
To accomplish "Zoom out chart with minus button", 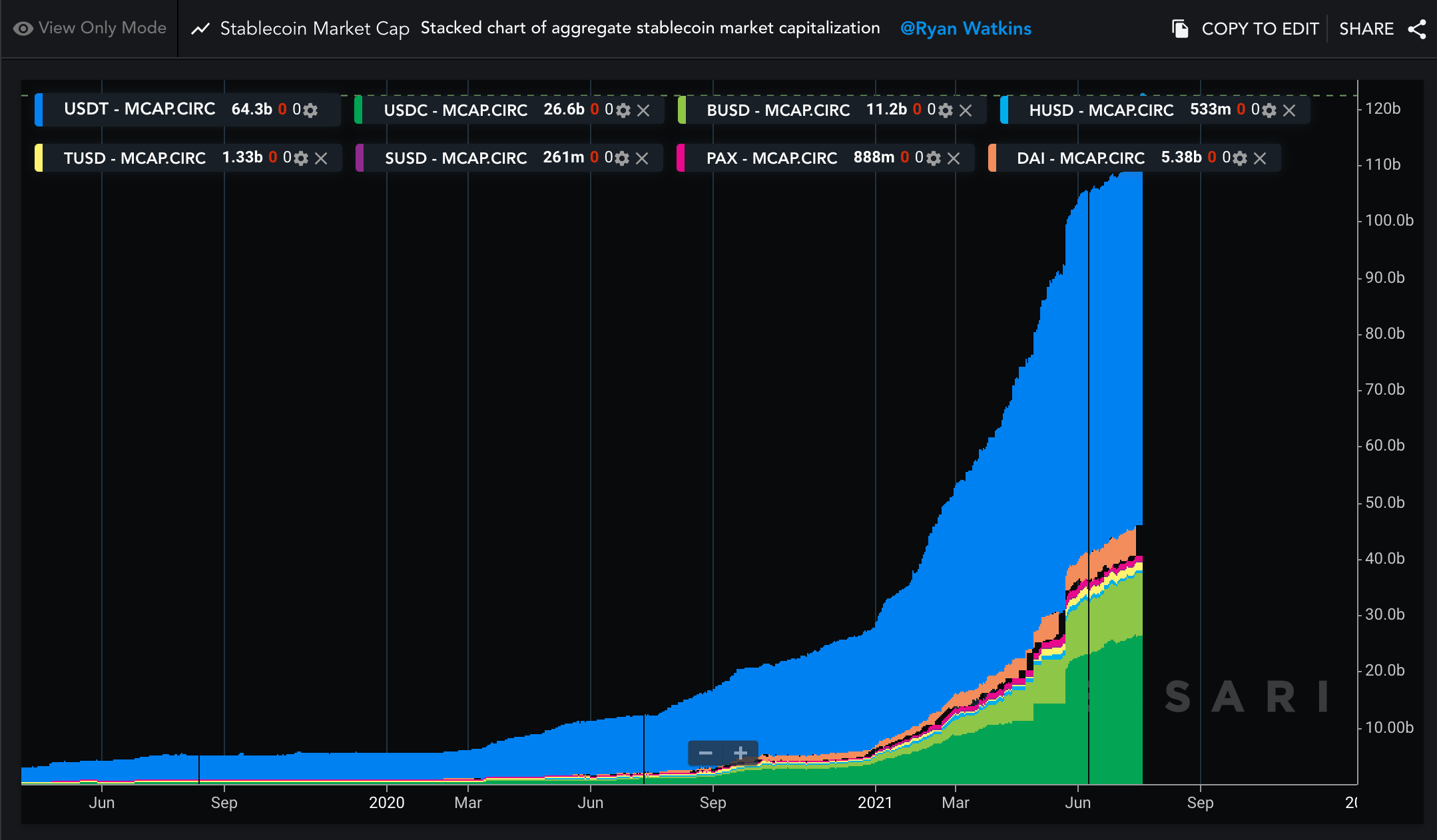I will coord(705,753).
